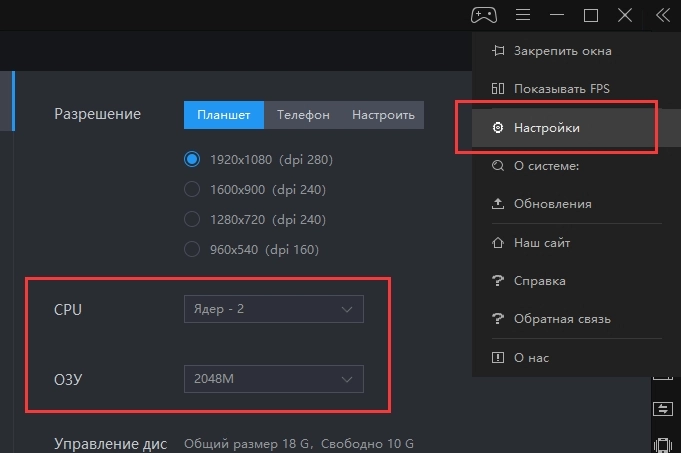
Task: Open the hamburger menu in title bar
Action: [x=522, y=15]
